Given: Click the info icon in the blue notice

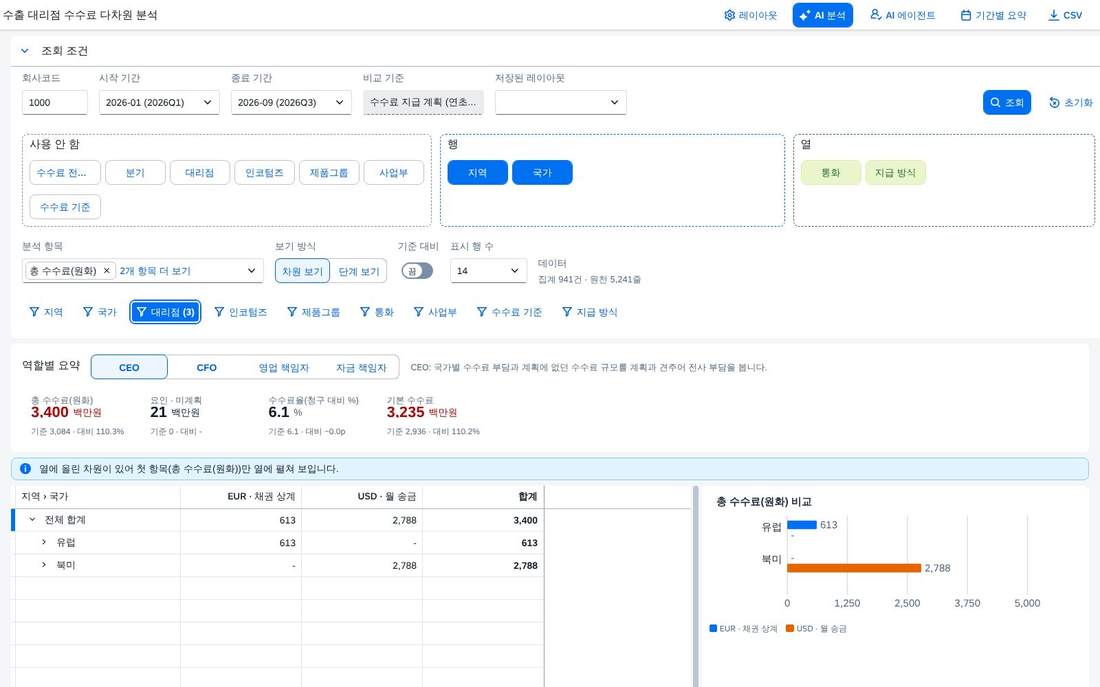Looking at the screenshot, I should [25, 469].
